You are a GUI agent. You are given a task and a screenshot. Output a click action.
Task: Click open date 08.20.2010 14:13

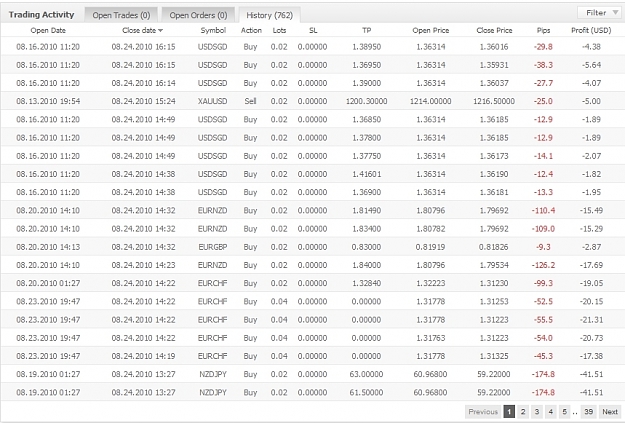(48, 247)
